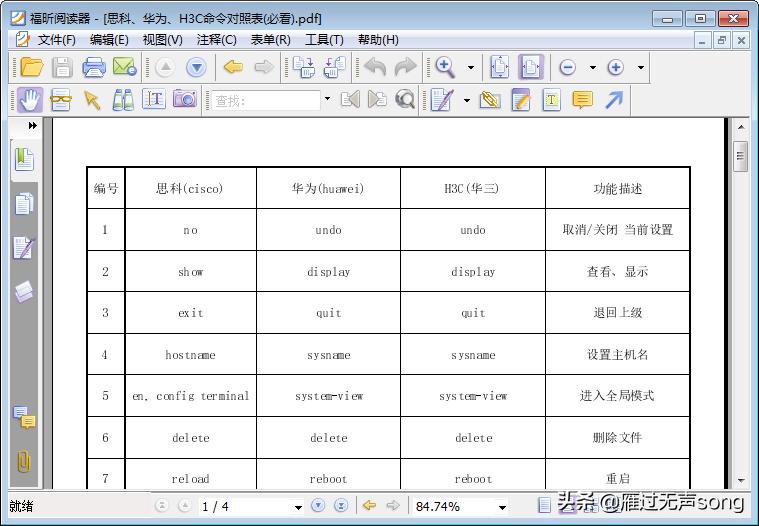Go to previous page up arrow
This screenshot has width=759, height=526.
(x=165, y=67)
